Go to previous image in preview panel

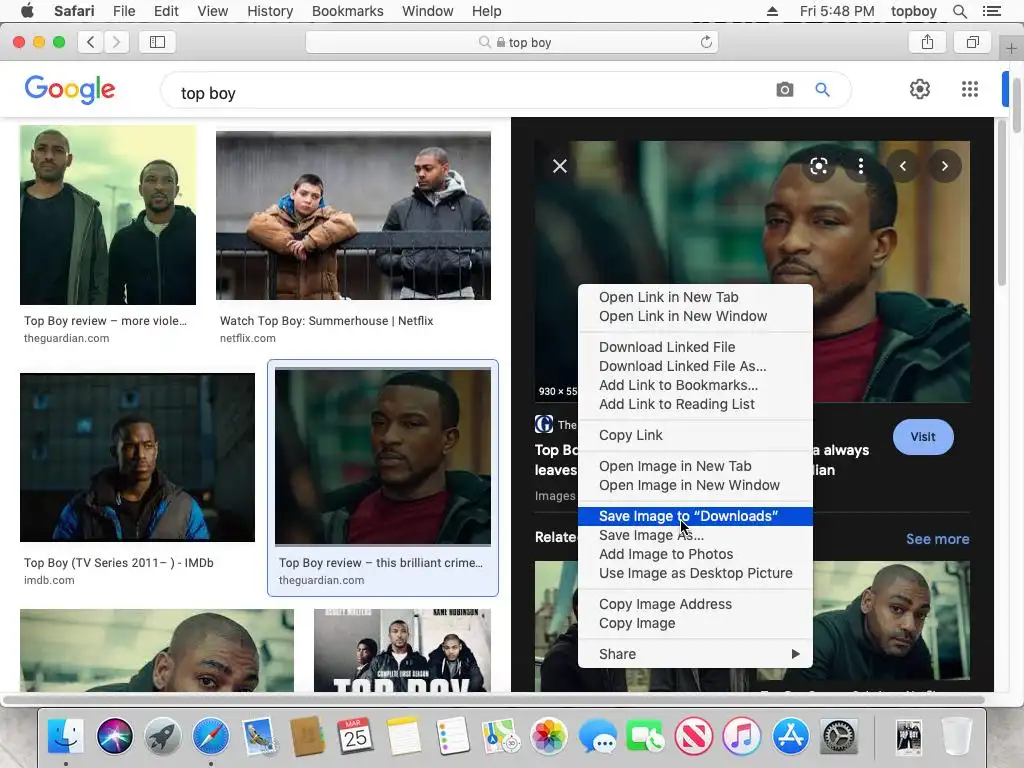tap(903, 166)
